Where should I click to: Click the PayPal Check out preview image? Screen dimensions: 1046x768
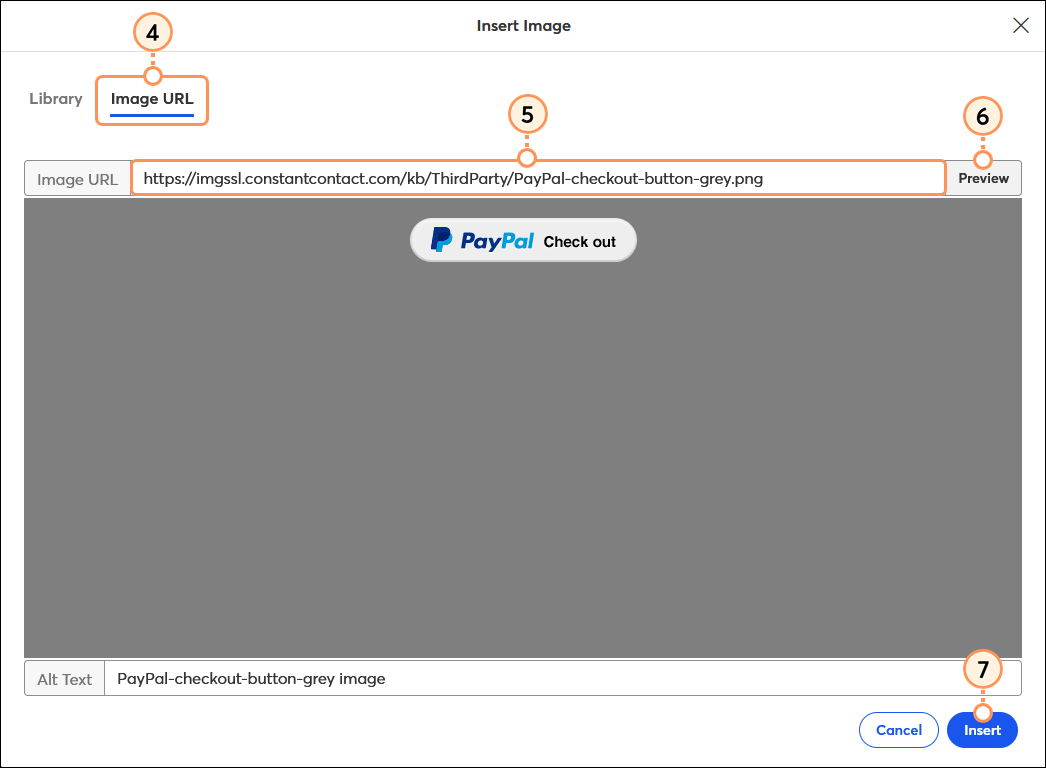[523, 240]
